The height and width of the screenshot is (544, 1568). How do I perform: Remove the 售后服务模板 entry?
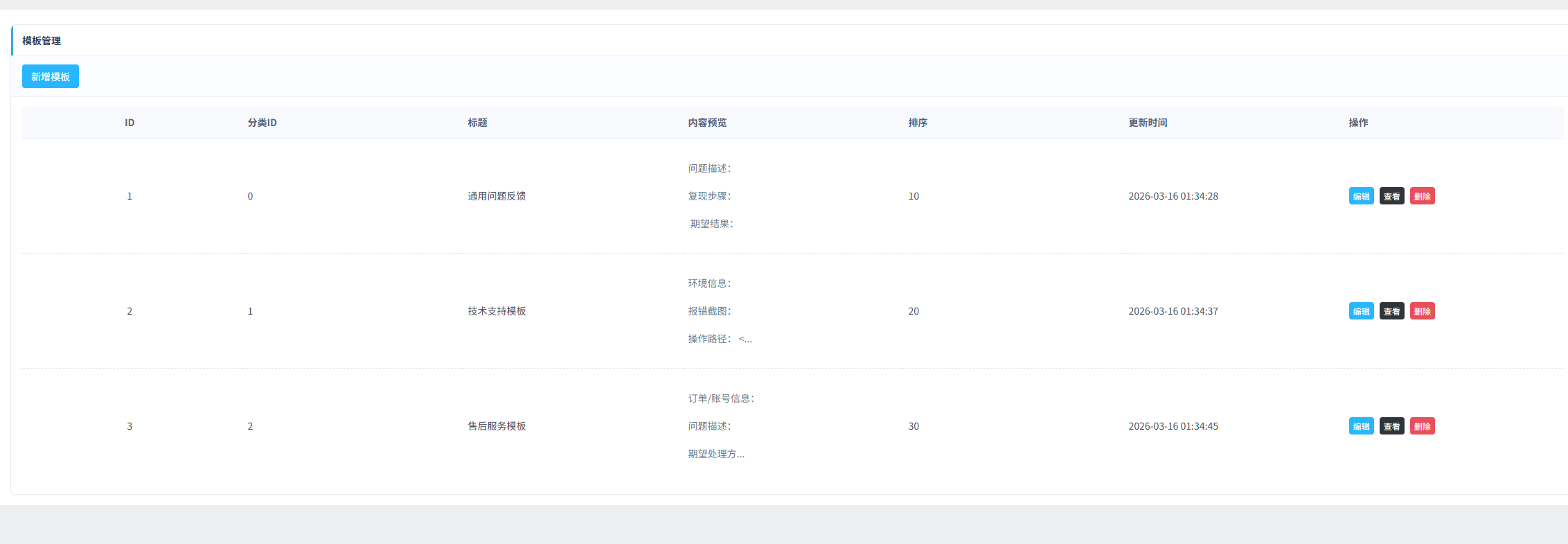point(1422,426)
